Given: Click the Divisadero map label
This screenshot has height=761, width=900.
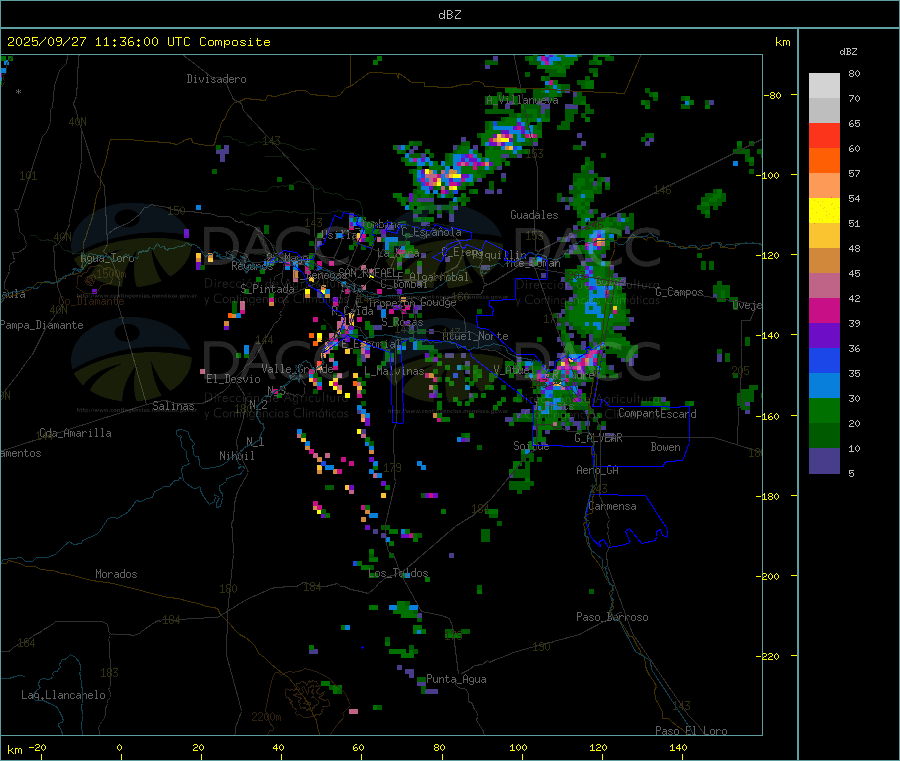Looking at the screenshot, I should [x=216, y=79].
